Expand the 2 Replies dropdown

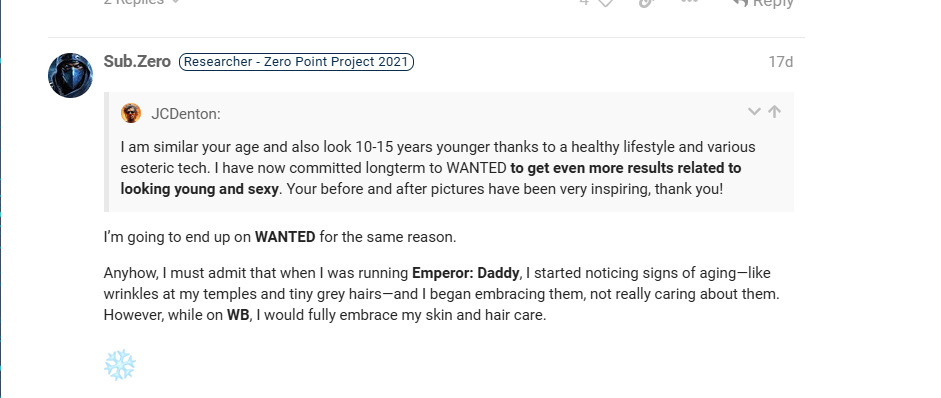[x=142, y=2]
